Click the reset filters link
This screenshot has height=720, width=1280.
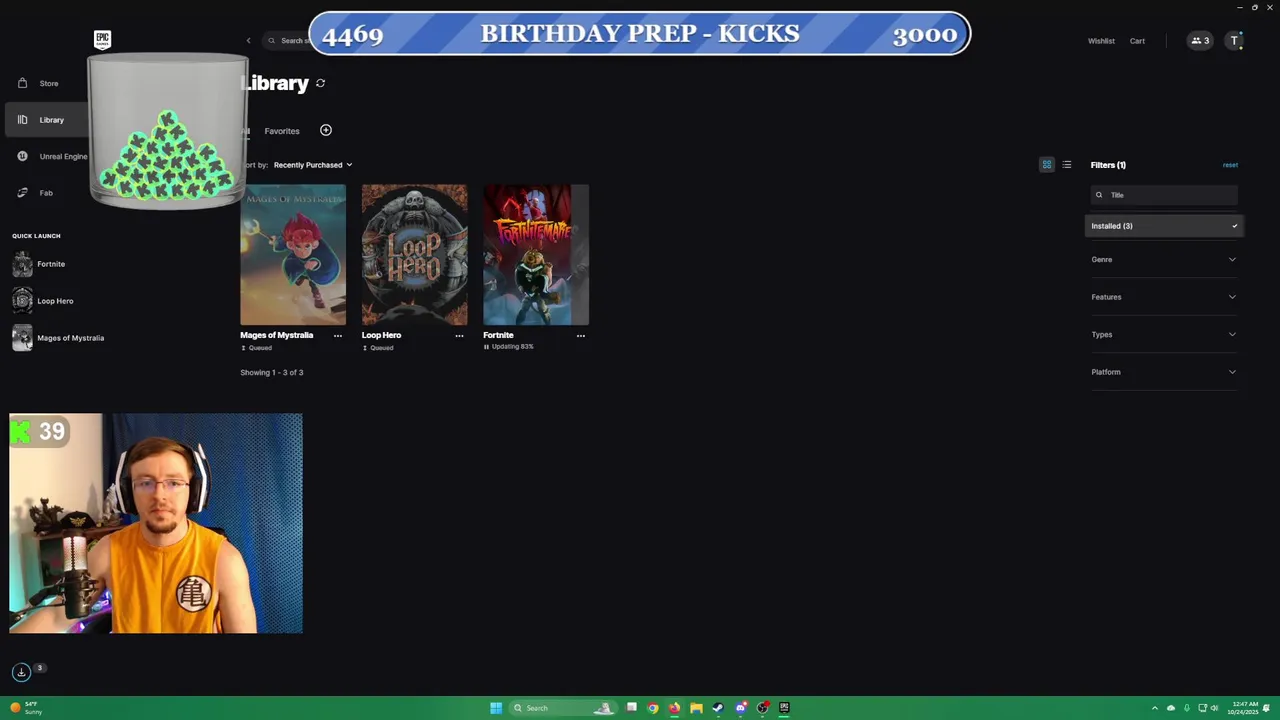pyautogui.click(x=1230, y=165)
